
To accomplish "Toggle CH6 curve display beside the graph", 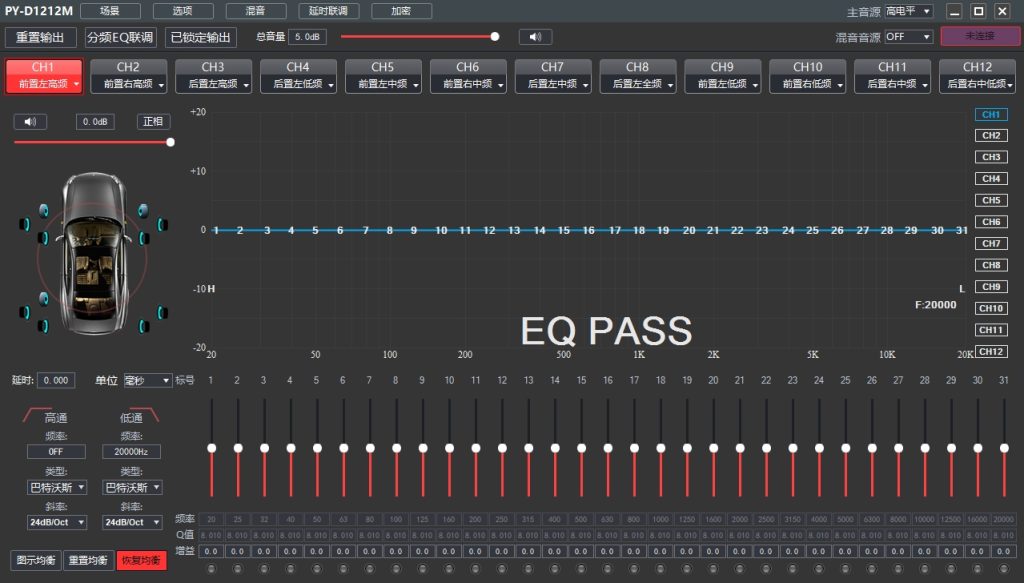I will (991, 221).
